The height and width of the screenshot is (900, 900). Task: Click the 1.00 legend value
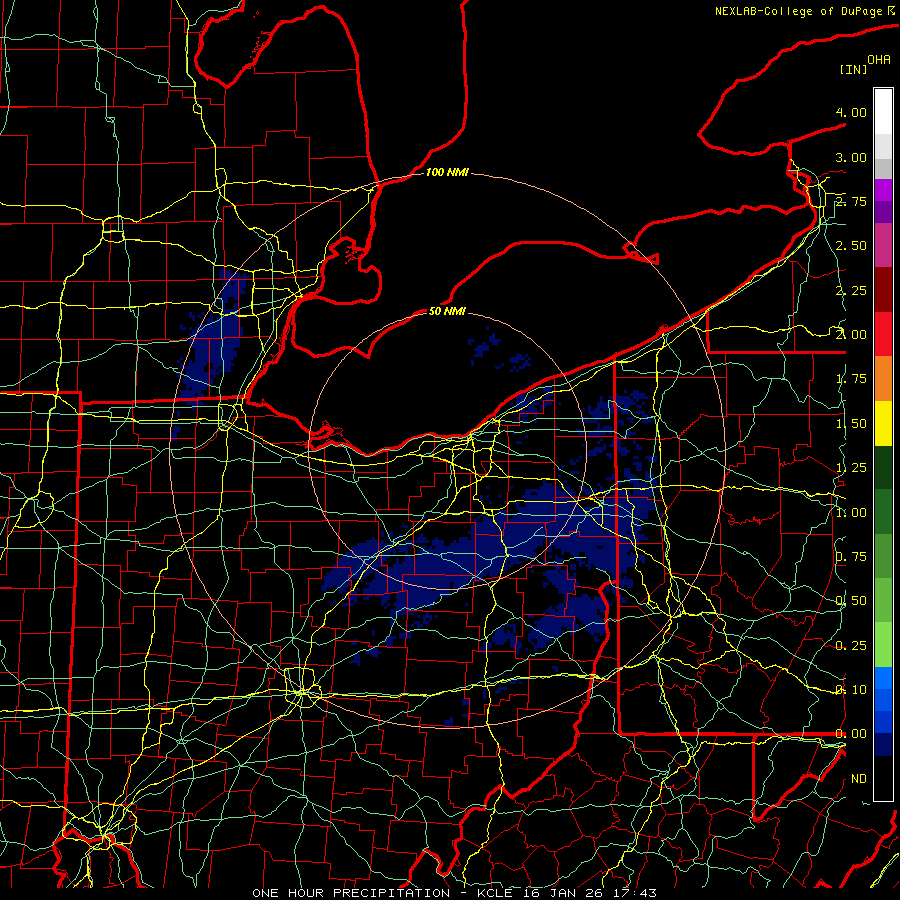[851, 513]
